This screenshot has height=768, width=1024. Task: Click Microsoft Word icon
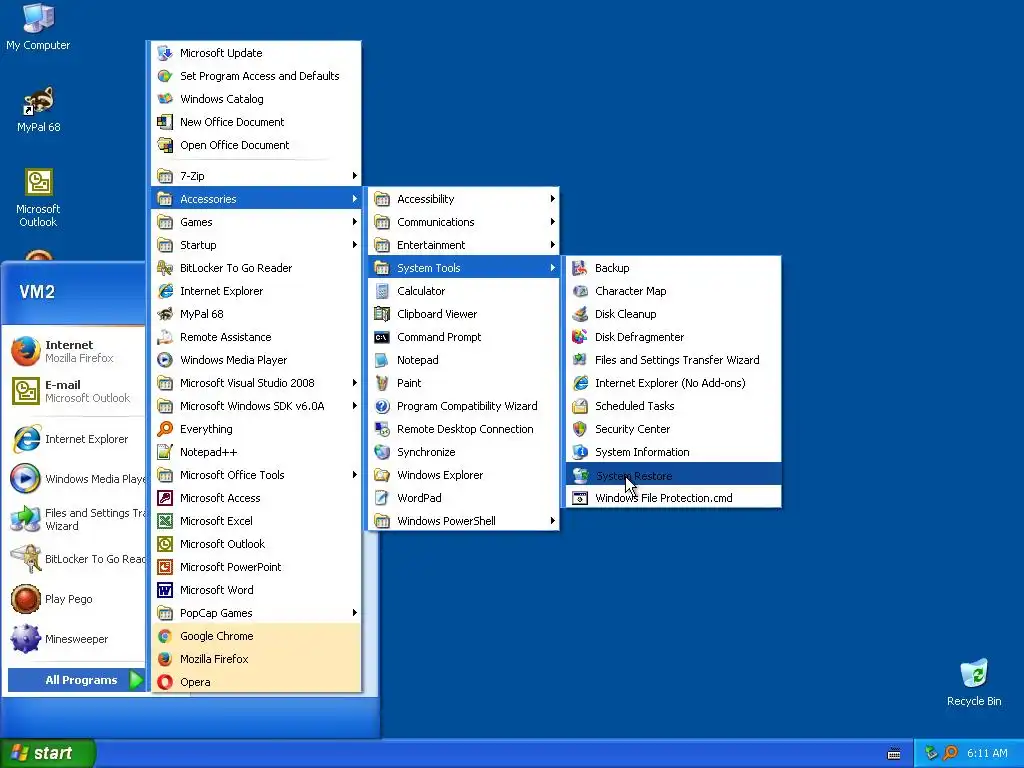165,590
